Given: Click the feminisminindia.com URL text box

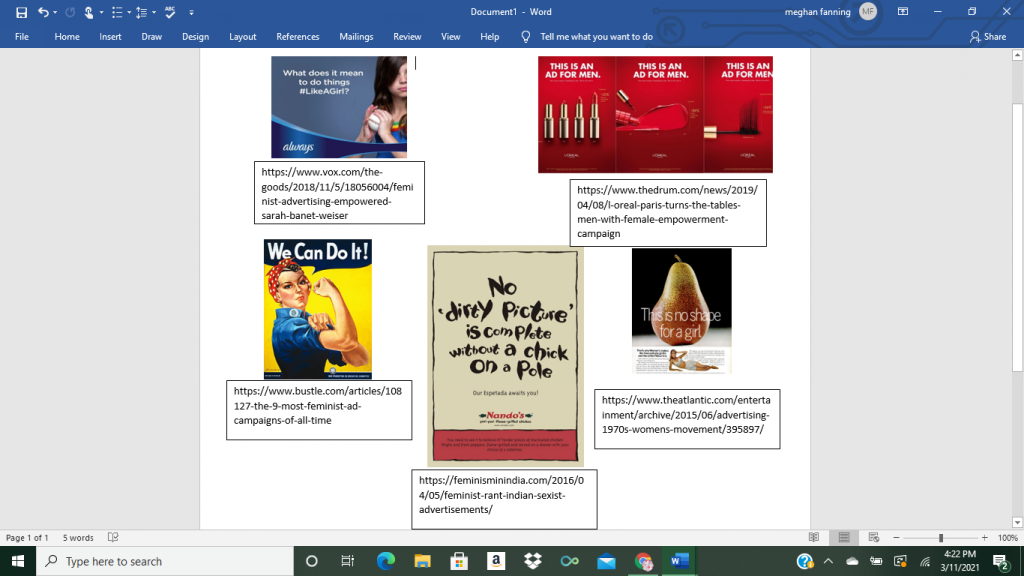Looking at the screenshot, I should 504,499.
